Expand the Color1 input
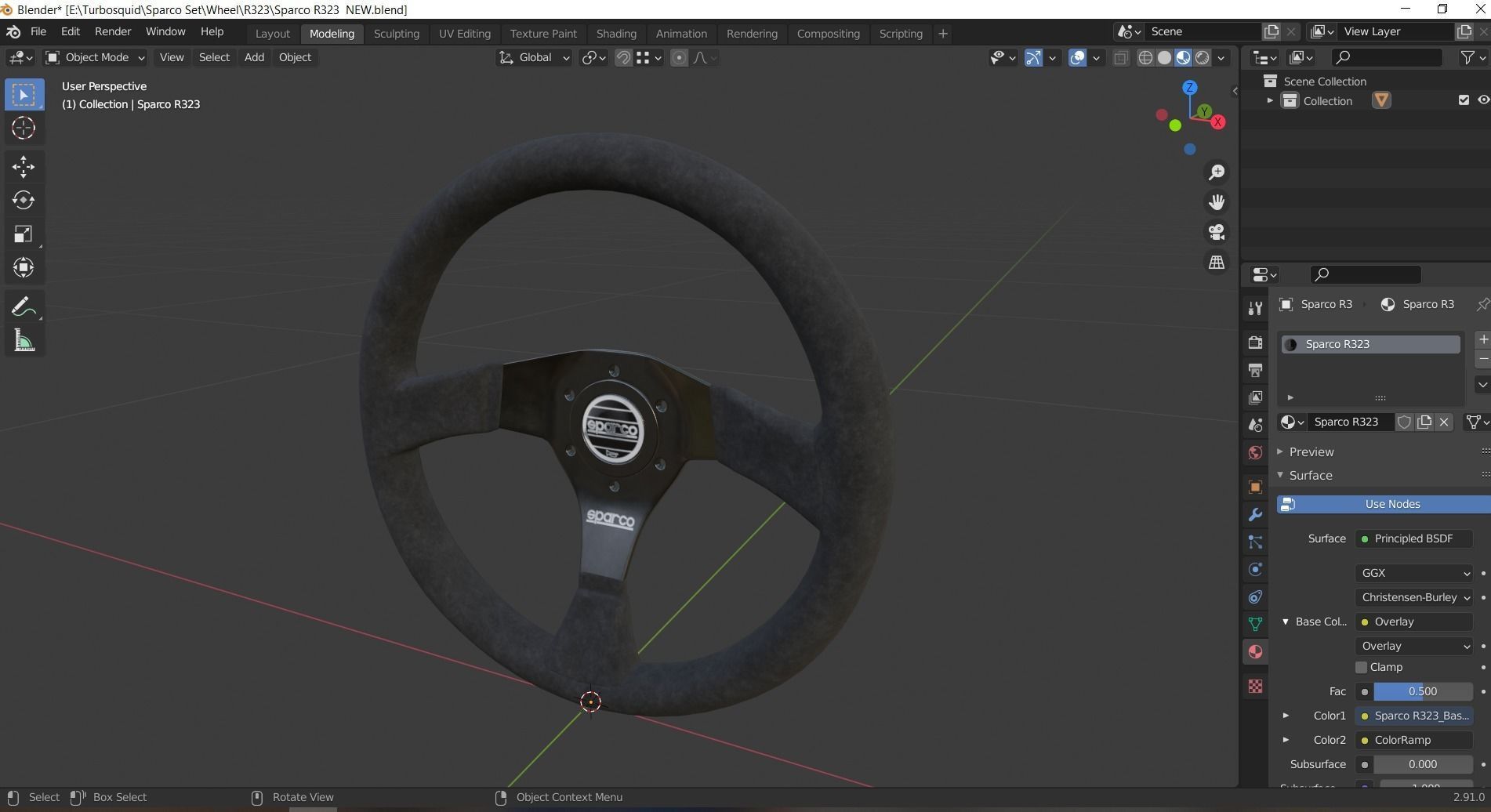Image resolution: width=1491 pixels, height=812 pixels. coord(1286,716)
